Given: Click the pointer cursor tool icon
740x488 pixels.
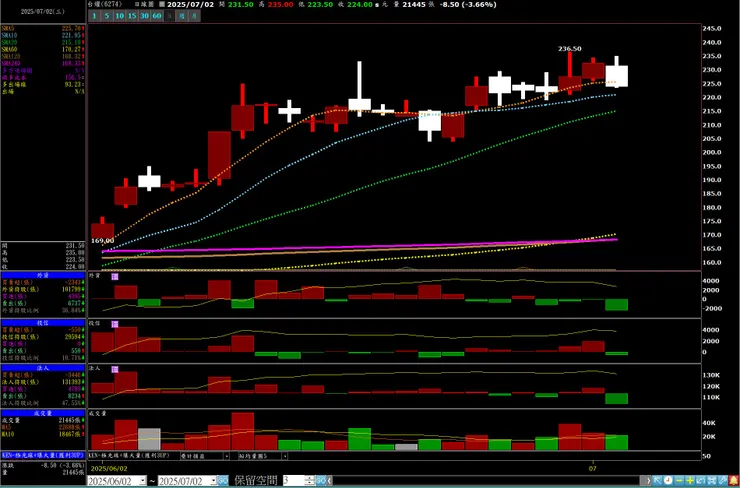Looking at the screenshot, I should coord(657,481).
